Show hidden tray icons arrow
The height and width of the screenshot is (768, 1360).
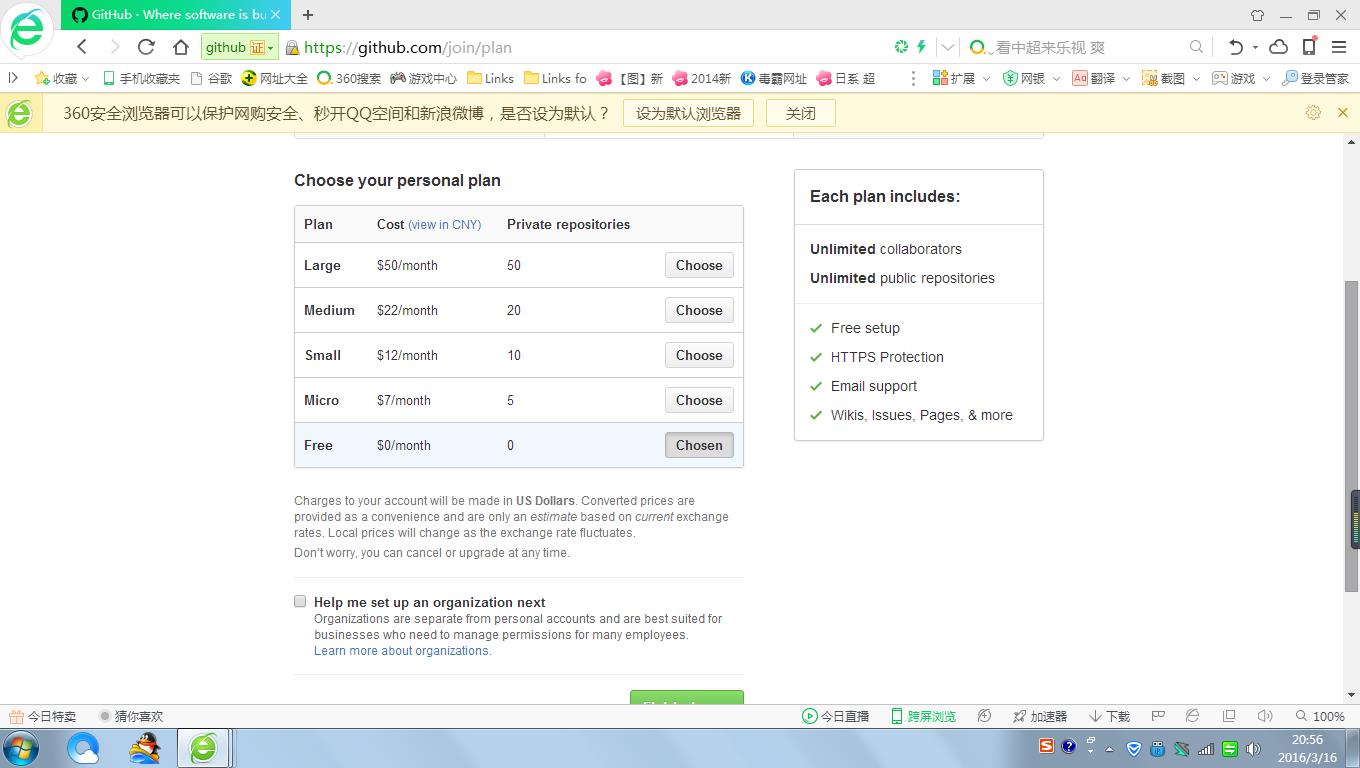[x=1107, y=748]
